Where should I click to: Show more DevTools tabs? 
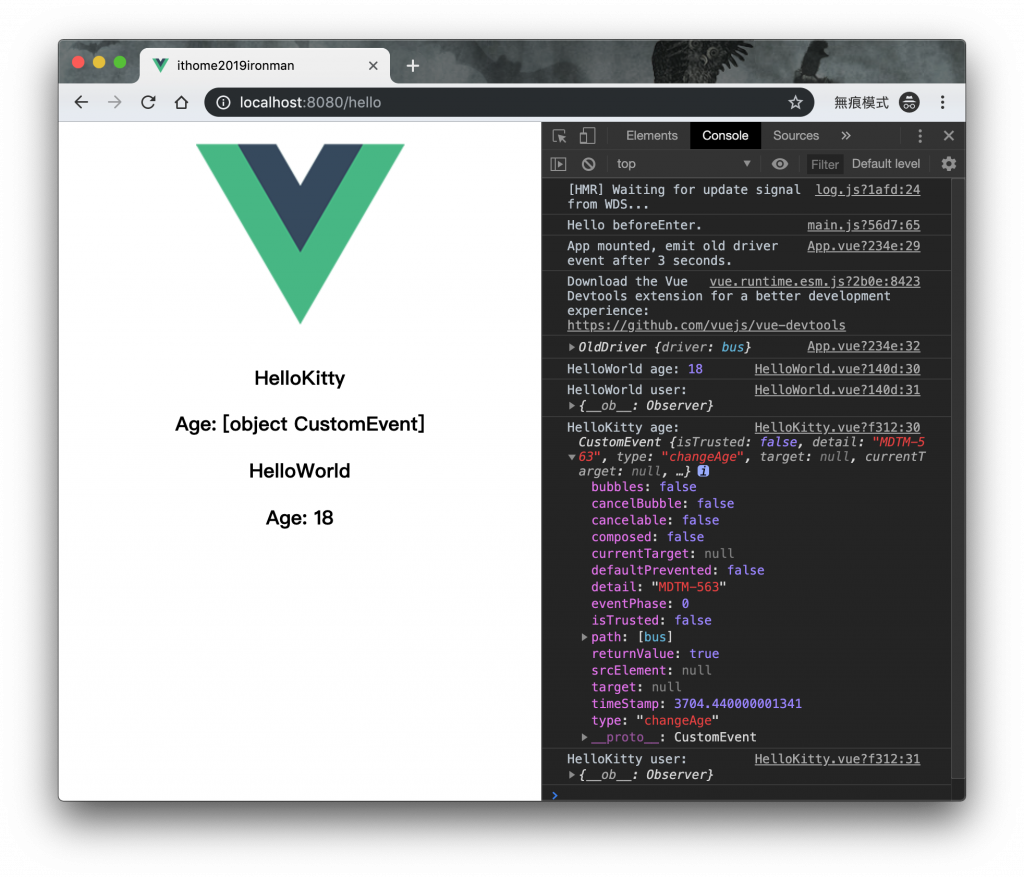[x=846, y=136]
